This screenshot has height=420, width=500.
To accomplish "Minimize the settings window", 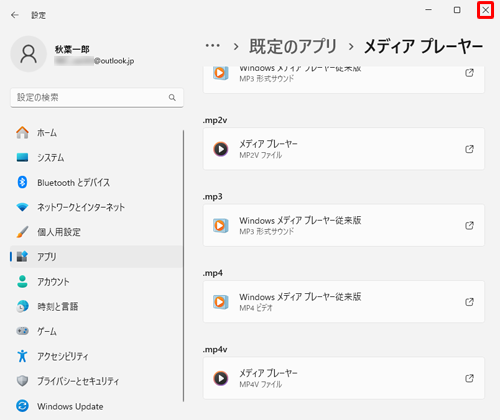I will tap(429, 10).
